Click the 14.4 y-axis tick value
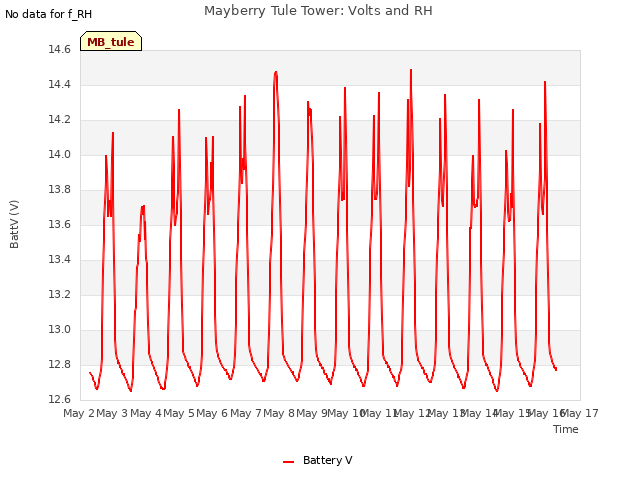Image resolution: width=640 pixels, height=480 pixels. click(x=59, y=84)
